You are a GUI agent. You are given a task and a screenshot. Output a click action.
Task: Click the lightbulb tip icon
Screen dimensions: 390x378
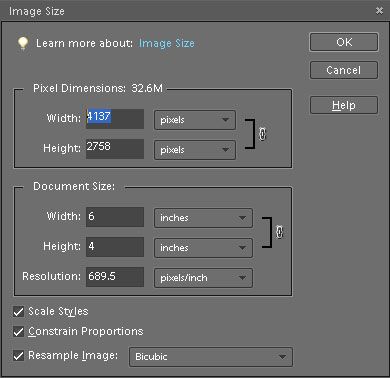click(x=23, y=43)
